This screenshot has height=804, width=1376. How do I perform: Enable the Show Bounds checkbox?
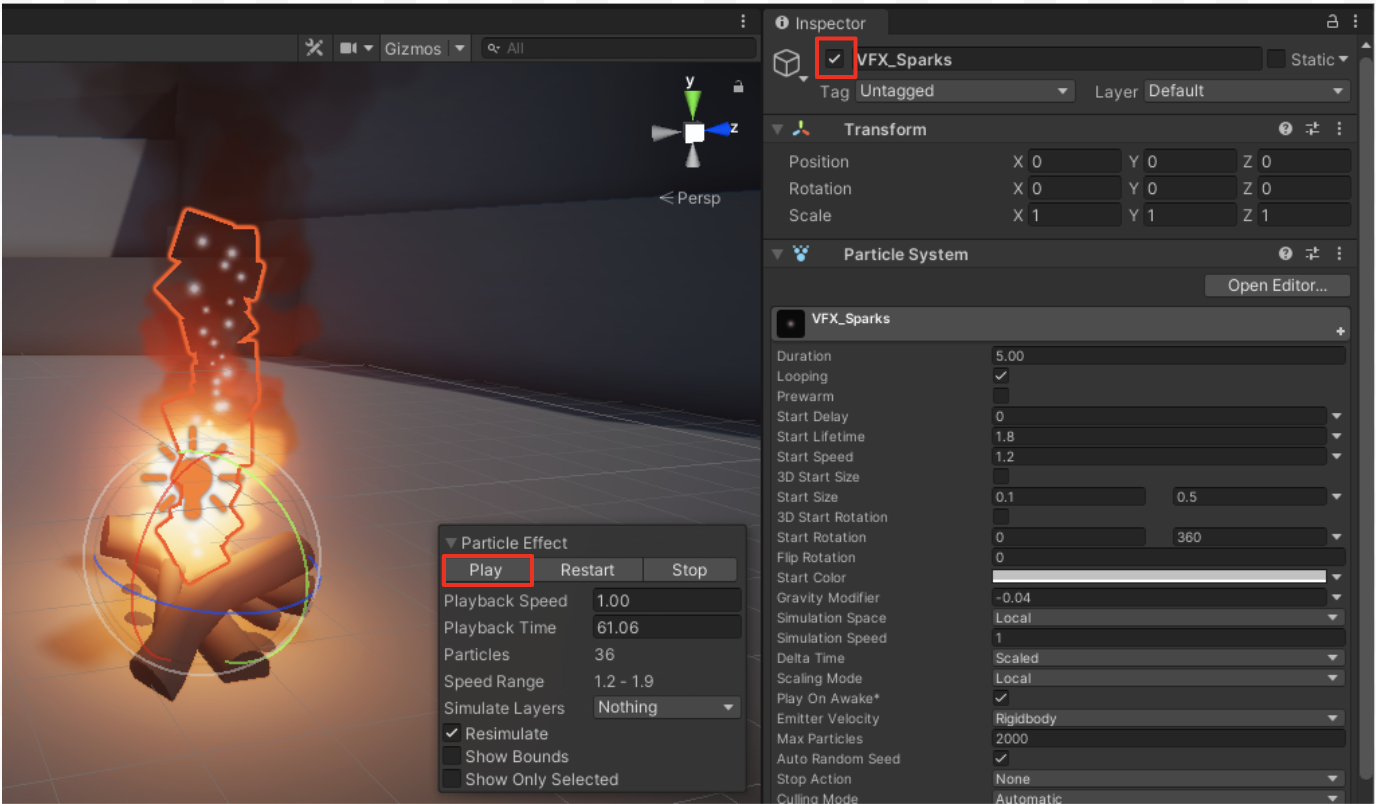(x=452, y=757)
